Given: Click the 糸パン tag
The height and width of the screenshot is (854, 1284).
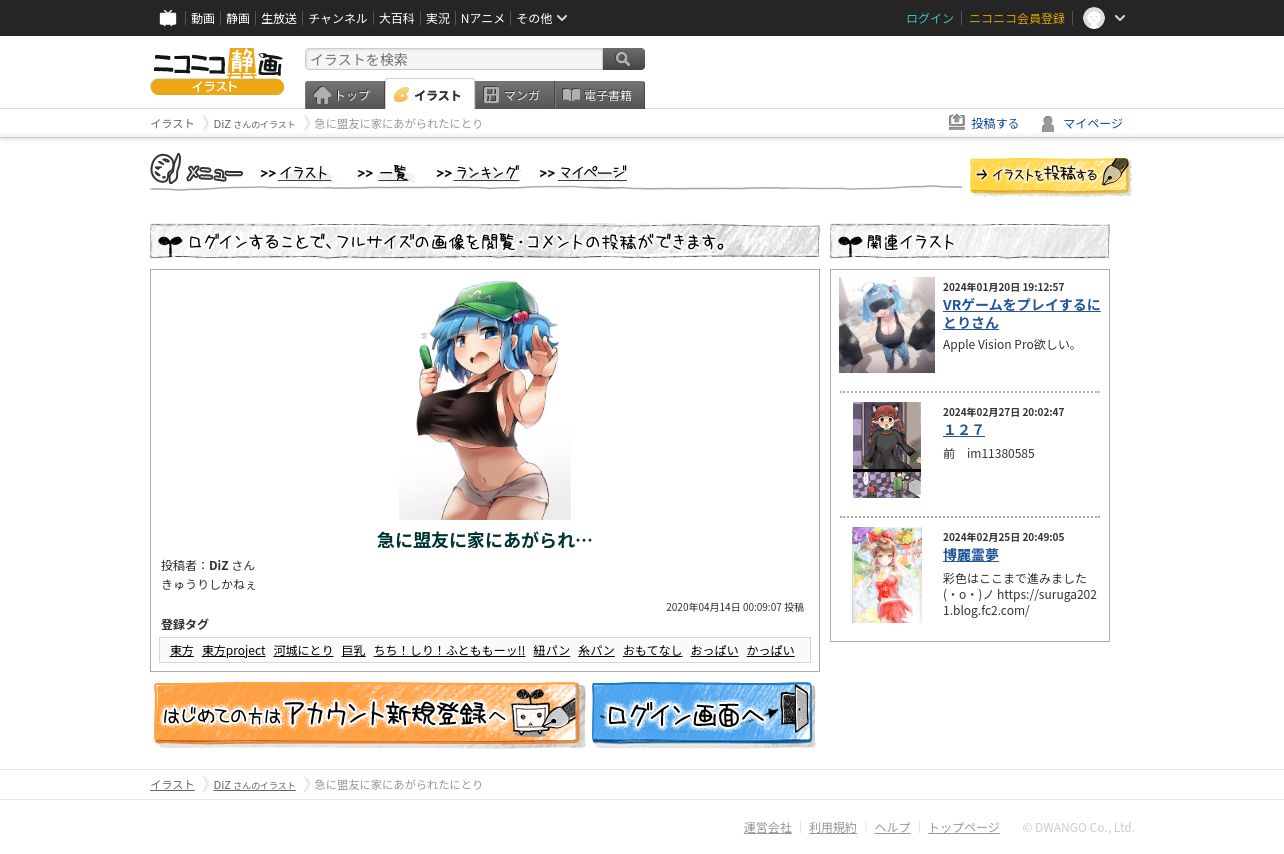Looking at the screenshot, I should (x=597, y=651).
